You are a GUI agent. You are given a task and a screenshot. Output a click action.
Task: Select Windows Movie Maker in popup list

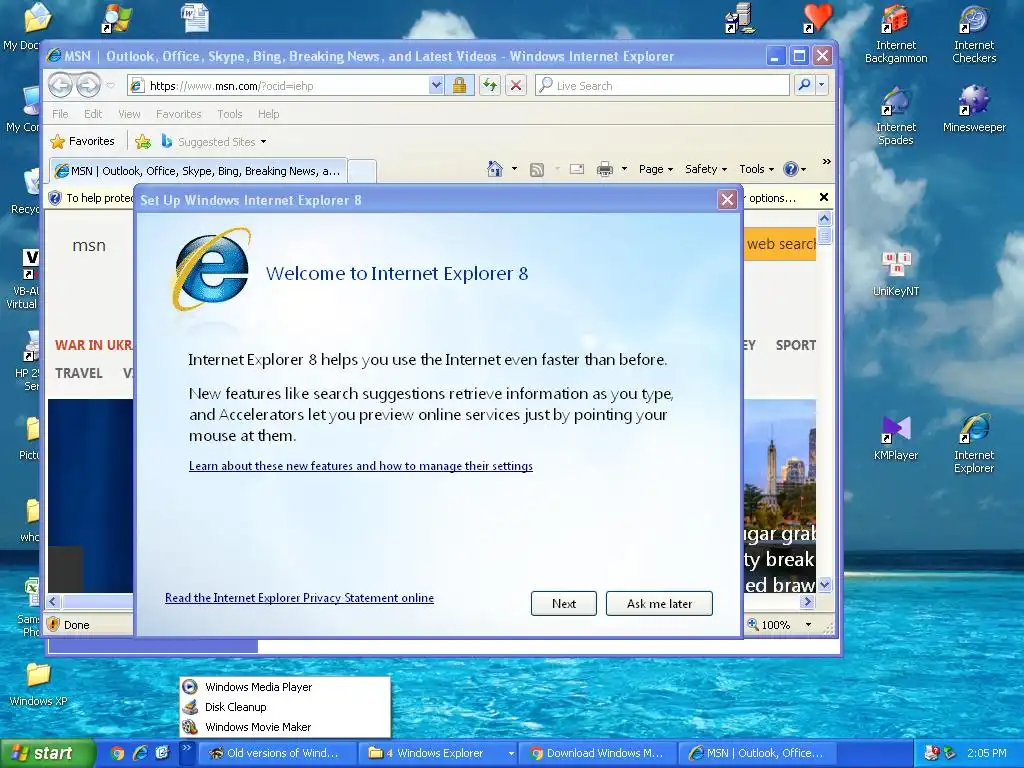pyautogui.click(x=285, y=727)
